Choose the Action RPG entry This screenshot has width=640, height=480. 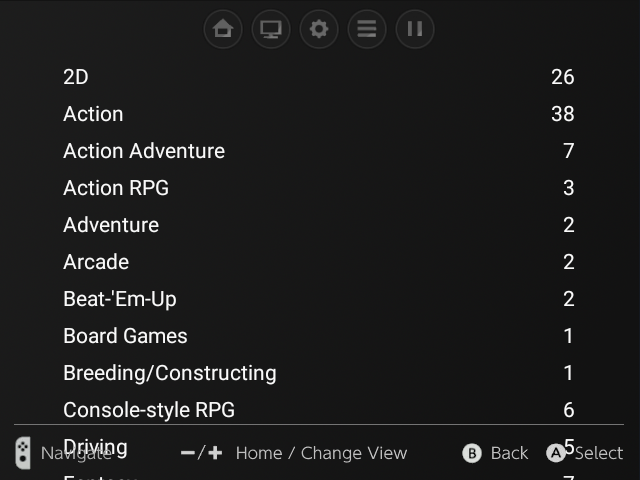[x=116, y=188]
